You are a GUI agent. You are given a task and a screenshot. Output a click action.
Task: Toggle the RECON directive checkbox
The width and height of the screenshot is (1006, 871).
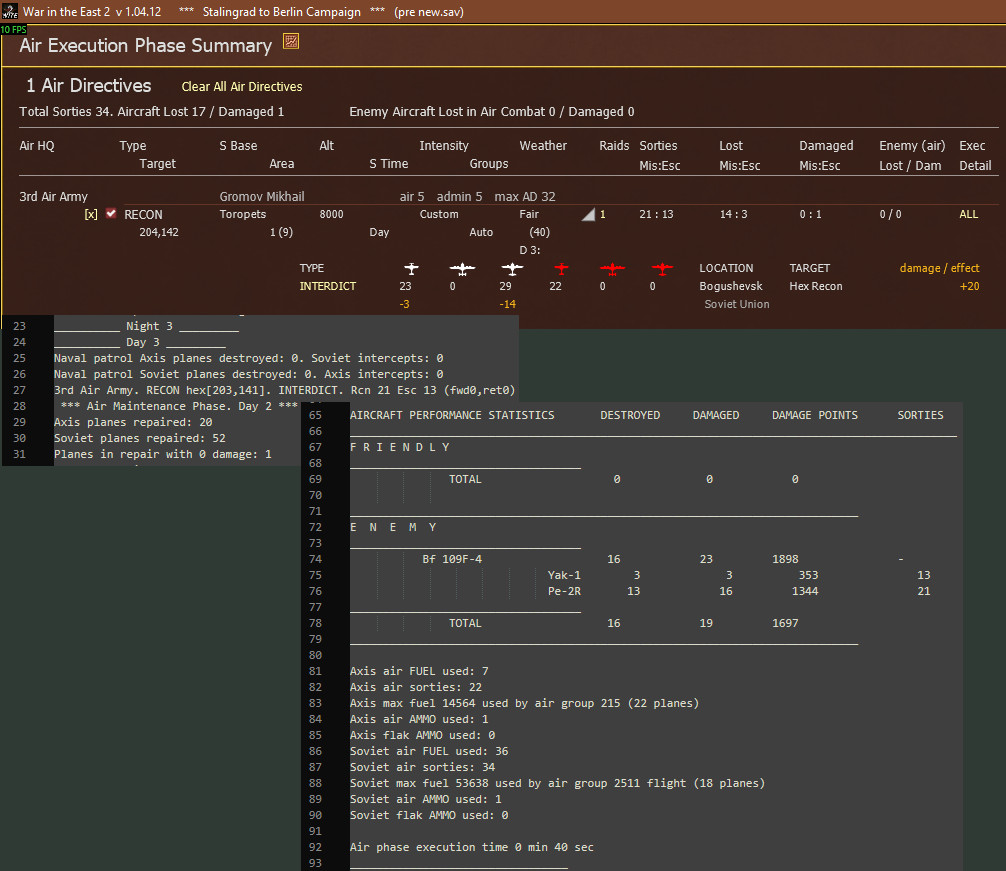(111, 214)
